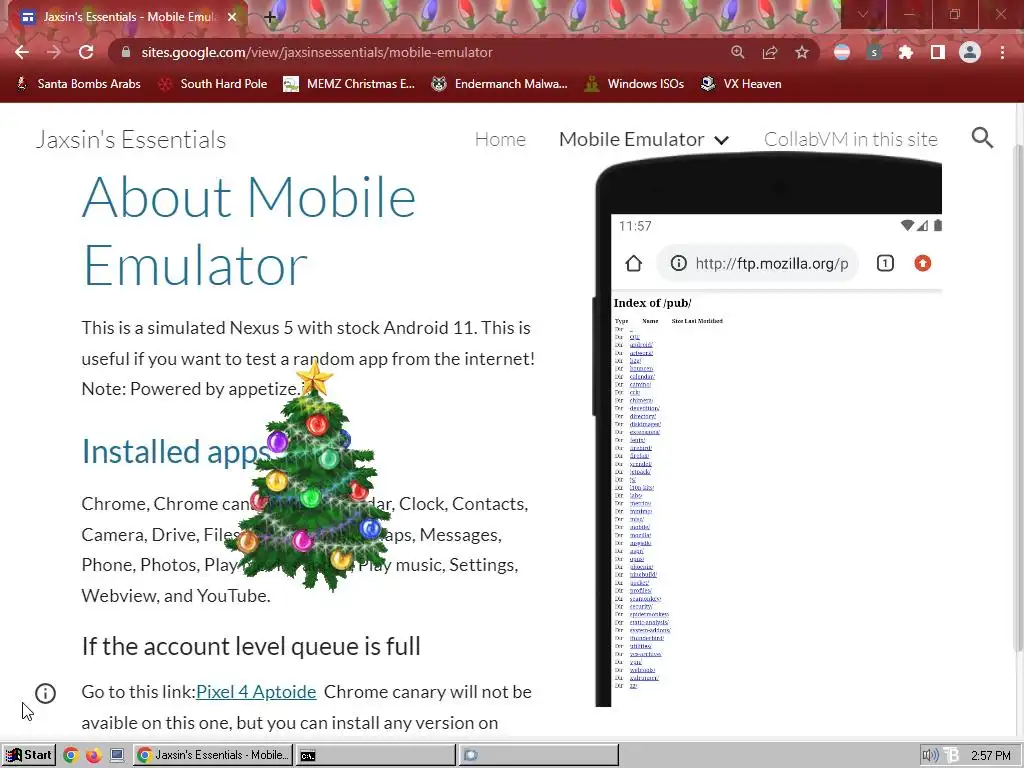Click the page vertical scrollbar
The height and width of the screenshot is (768, 1024).
[1018, 398]
